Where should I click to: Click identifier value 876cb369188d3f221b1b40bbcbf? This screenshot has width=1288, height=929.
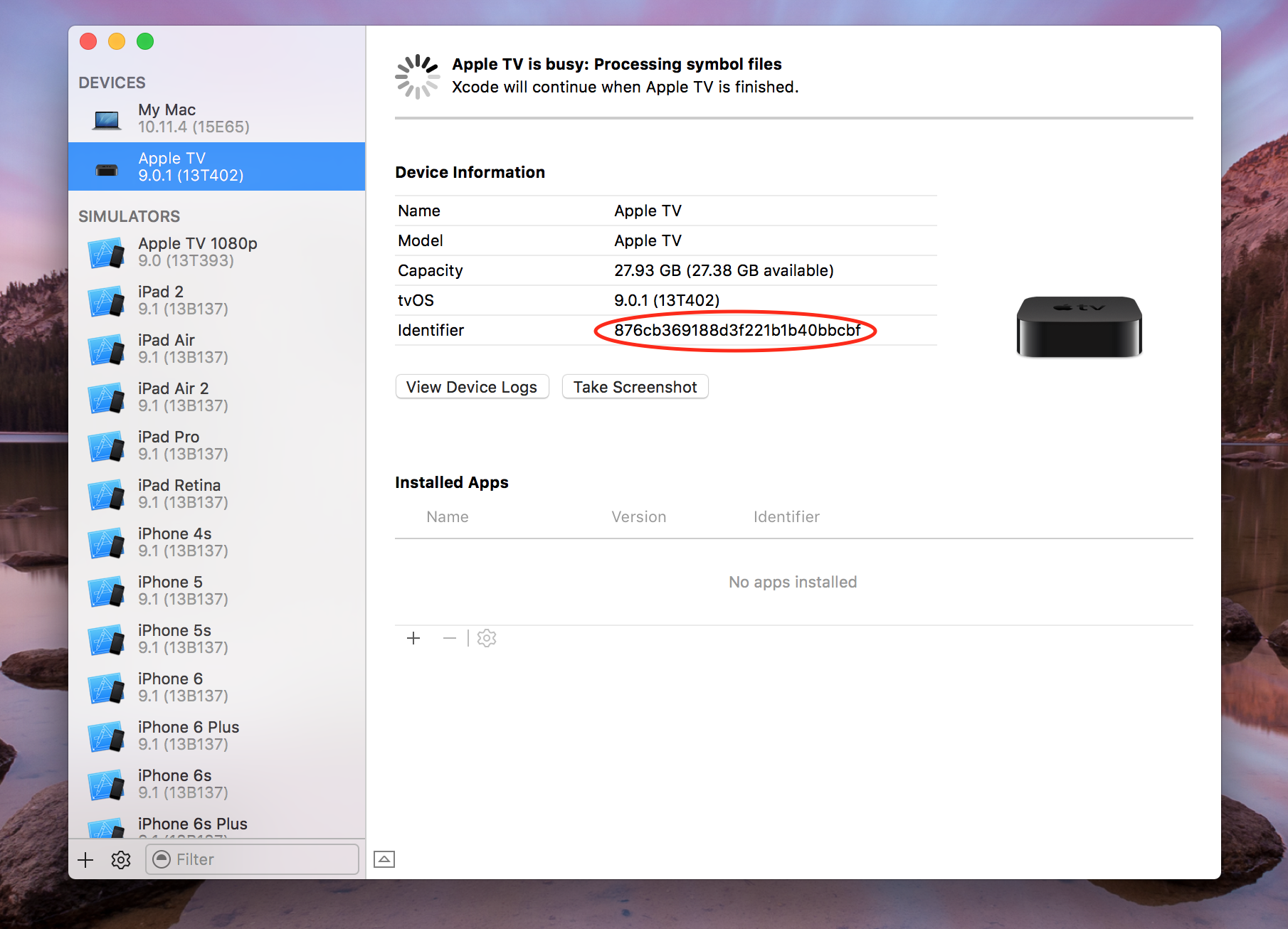[737, 330]
